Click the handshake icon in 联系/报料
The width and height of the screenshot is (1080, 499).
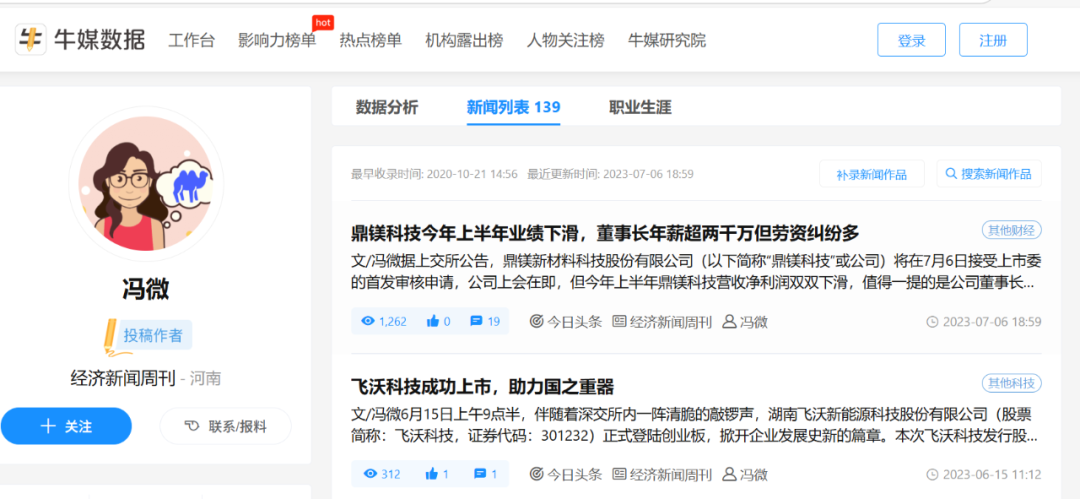[x=192, y=426]
